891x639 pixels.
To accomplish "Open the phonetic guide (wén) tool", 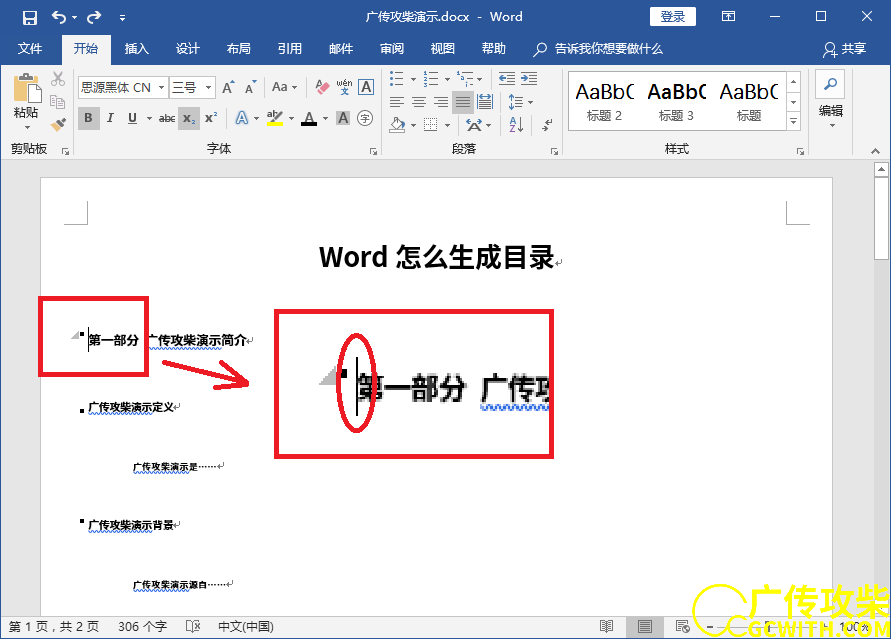I will pos(344,87).
